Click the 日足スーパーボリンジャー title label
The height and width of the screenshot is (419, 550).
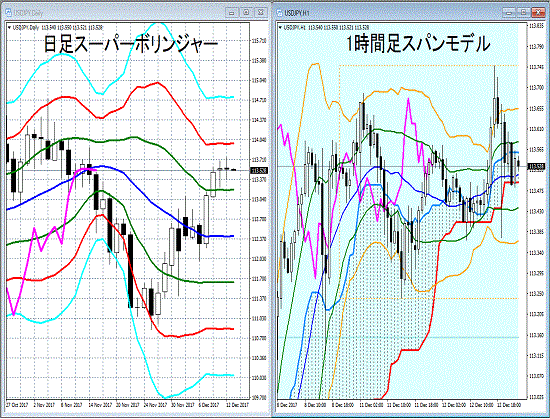click(131, 44)
